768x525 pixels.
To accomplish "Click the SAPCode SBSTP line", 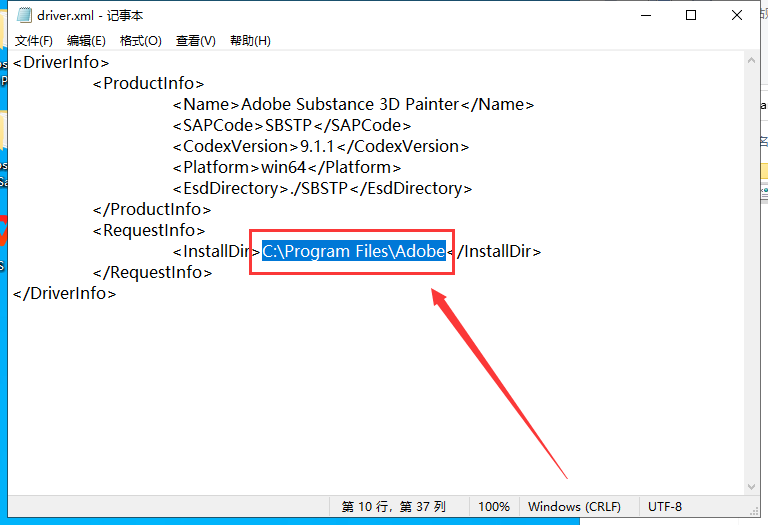I will tap(291, 126).
